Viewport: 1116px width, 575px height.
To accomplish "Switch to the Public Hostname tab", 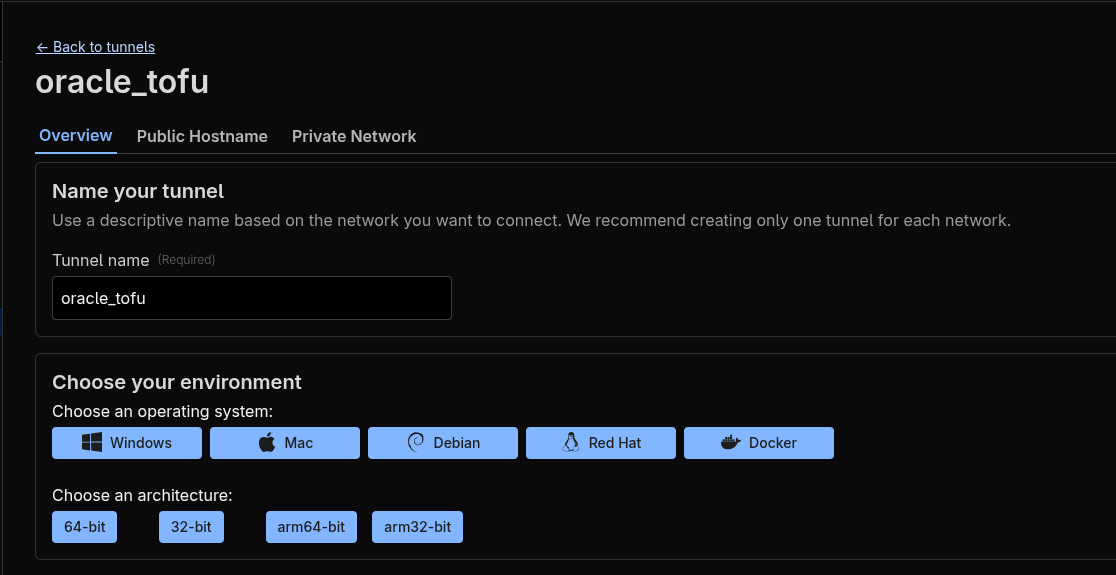I will 202,136.
